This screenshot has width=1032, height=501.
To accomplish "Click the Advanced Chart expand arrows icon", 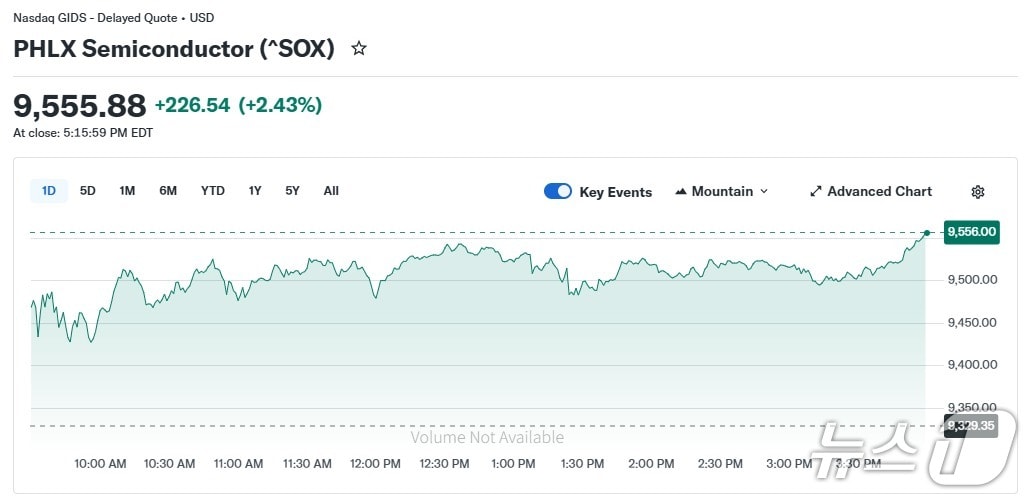I will [x=815, y=191].
